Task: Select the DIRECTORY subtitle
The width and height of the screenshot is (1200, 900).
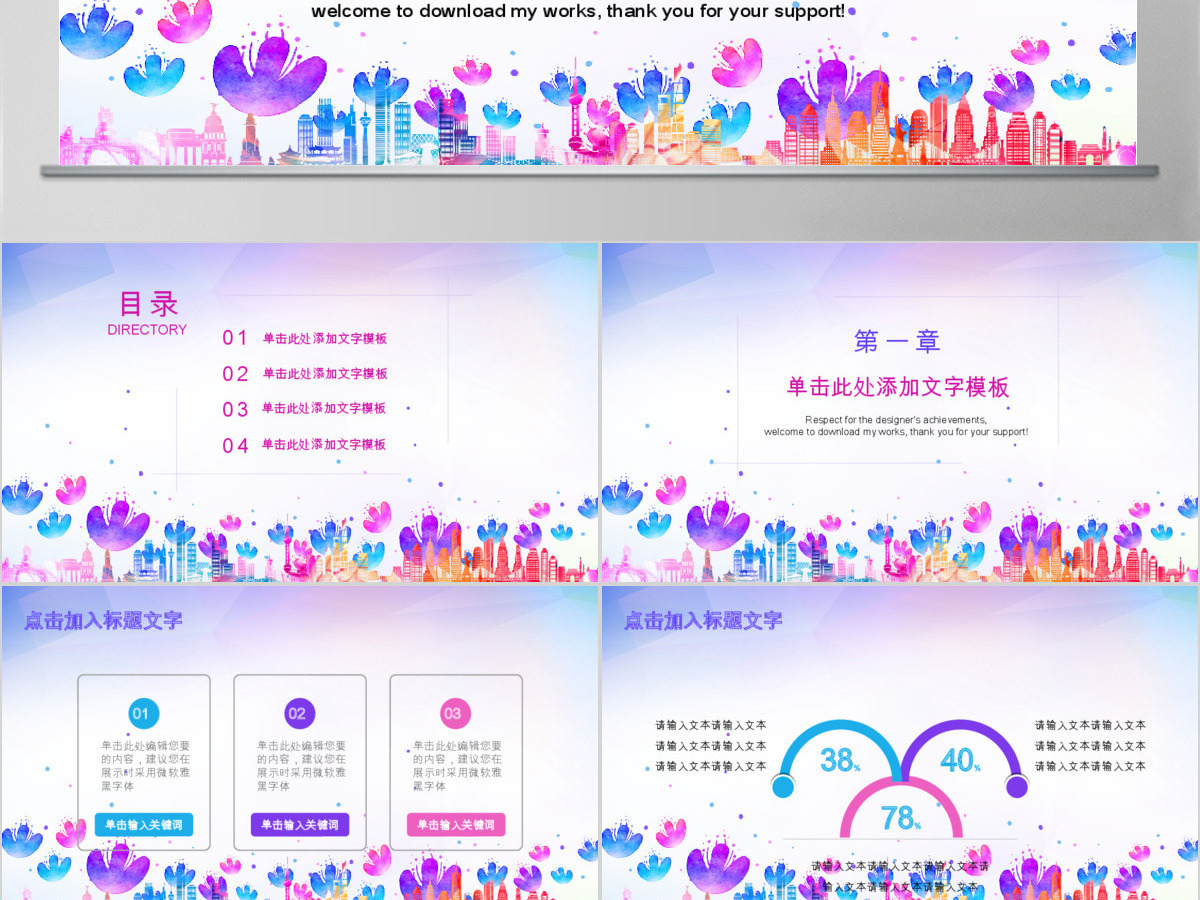Action: [x=147, y=330]
